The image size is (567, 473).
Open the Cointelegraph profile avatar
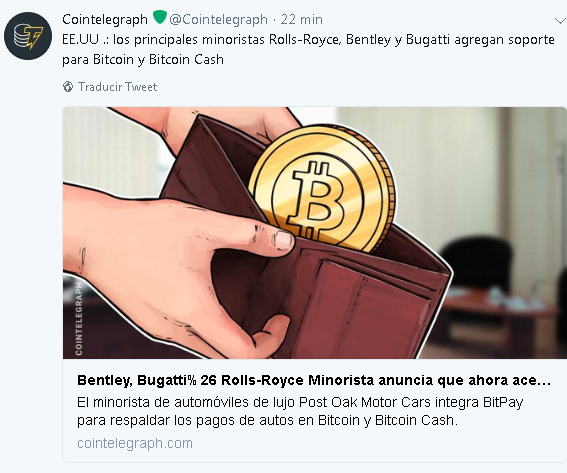click(28, 36)
